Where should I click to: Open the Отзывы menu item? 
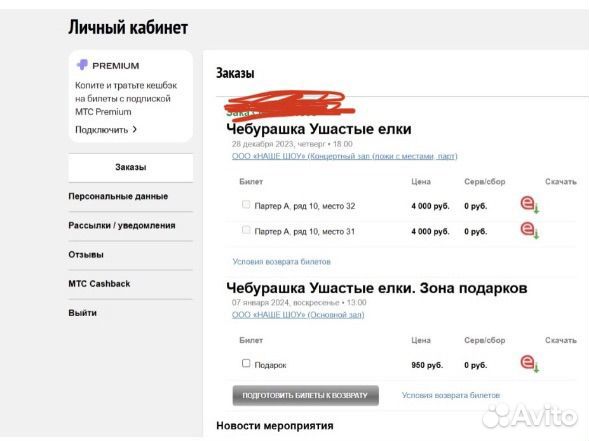click(x=86, y=255)
